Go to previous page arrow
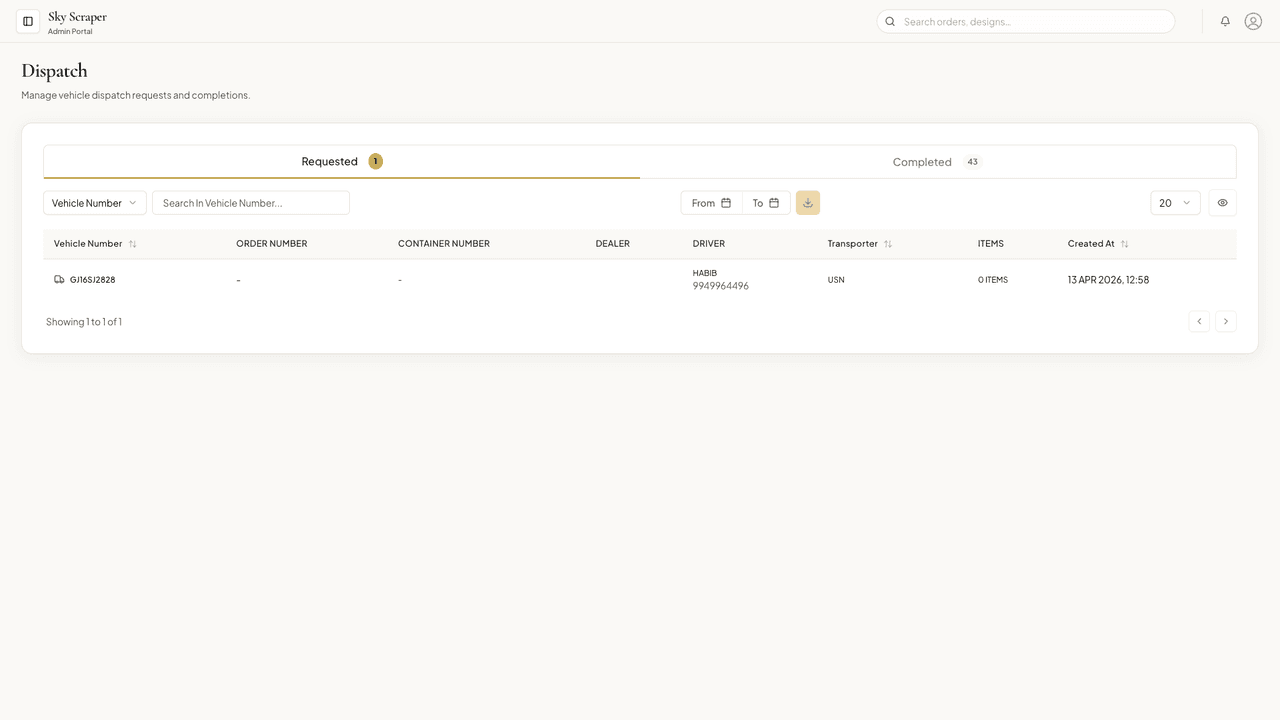 (1199, 321)
